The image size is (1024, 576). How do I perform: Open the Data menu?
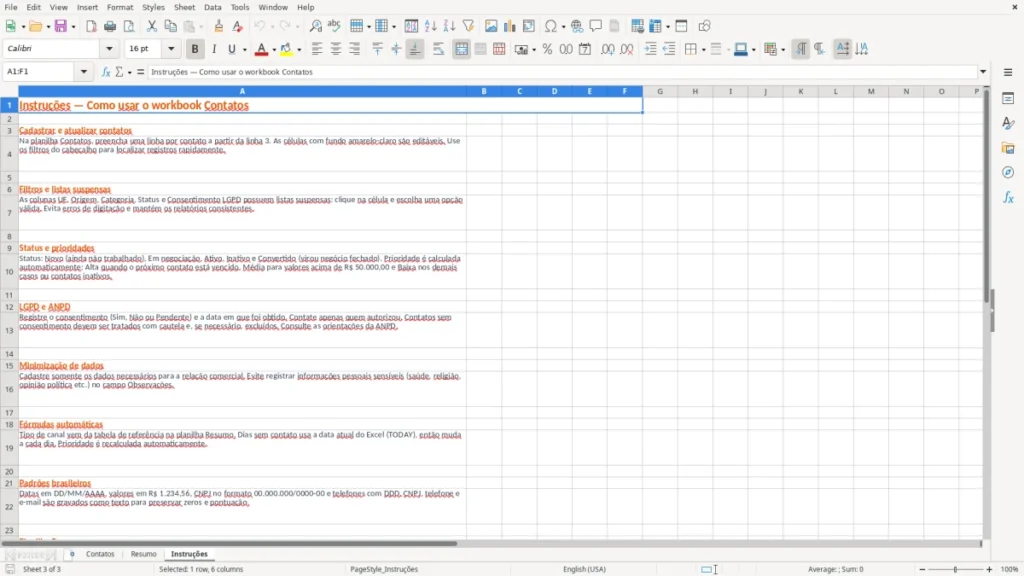[212, 7]
